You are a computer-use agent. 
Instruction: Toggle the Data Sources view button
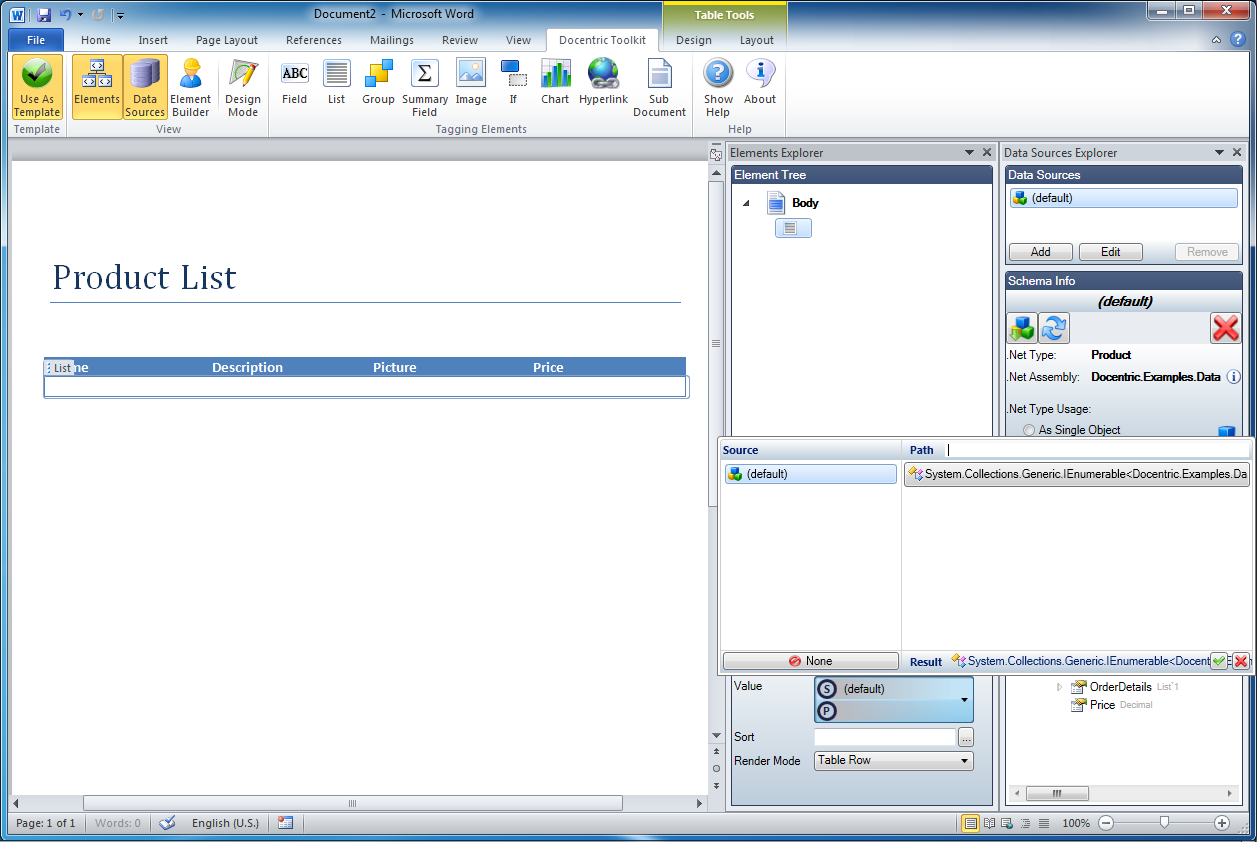pos(145,87)
